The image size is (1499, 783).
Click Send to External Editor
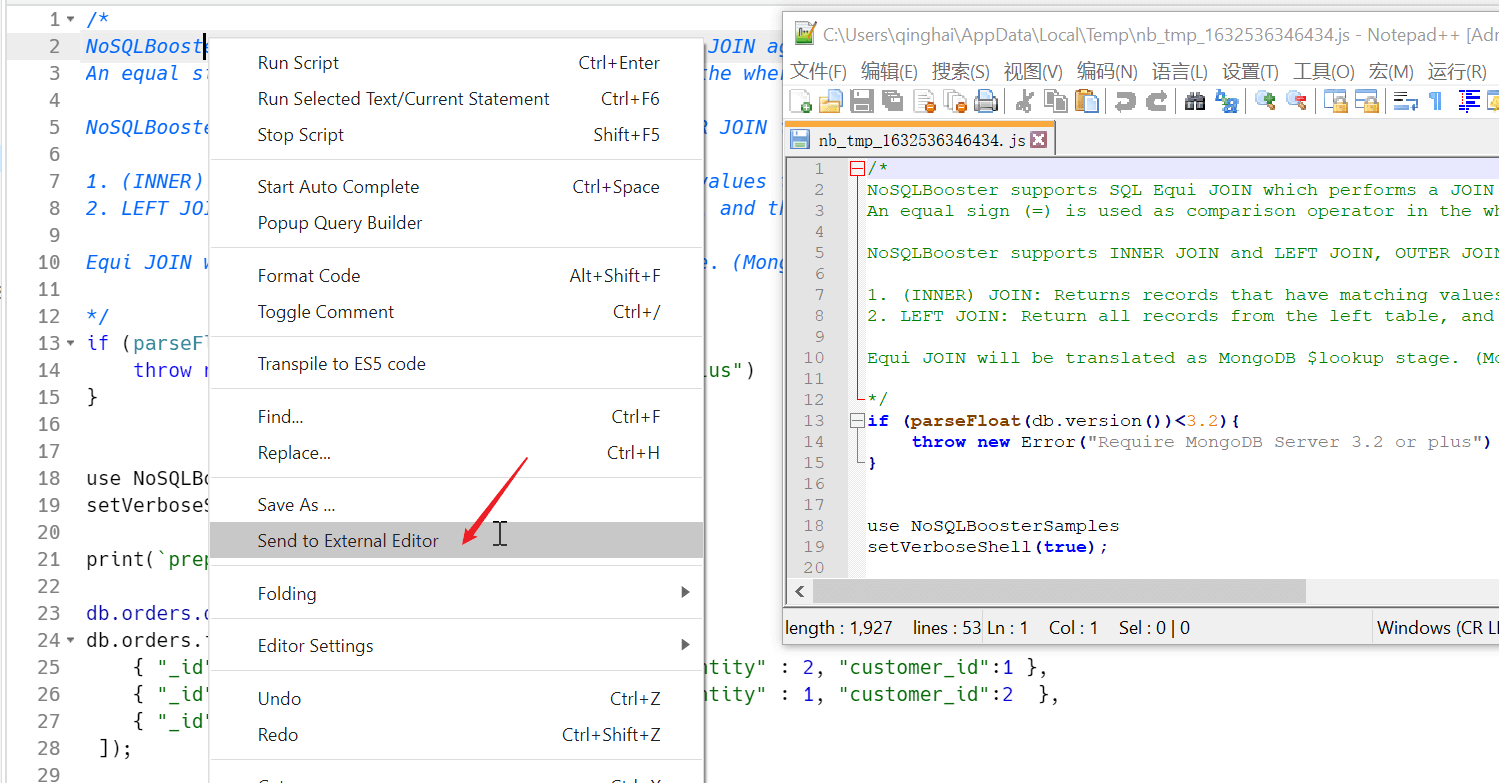(x=457, y=541)
